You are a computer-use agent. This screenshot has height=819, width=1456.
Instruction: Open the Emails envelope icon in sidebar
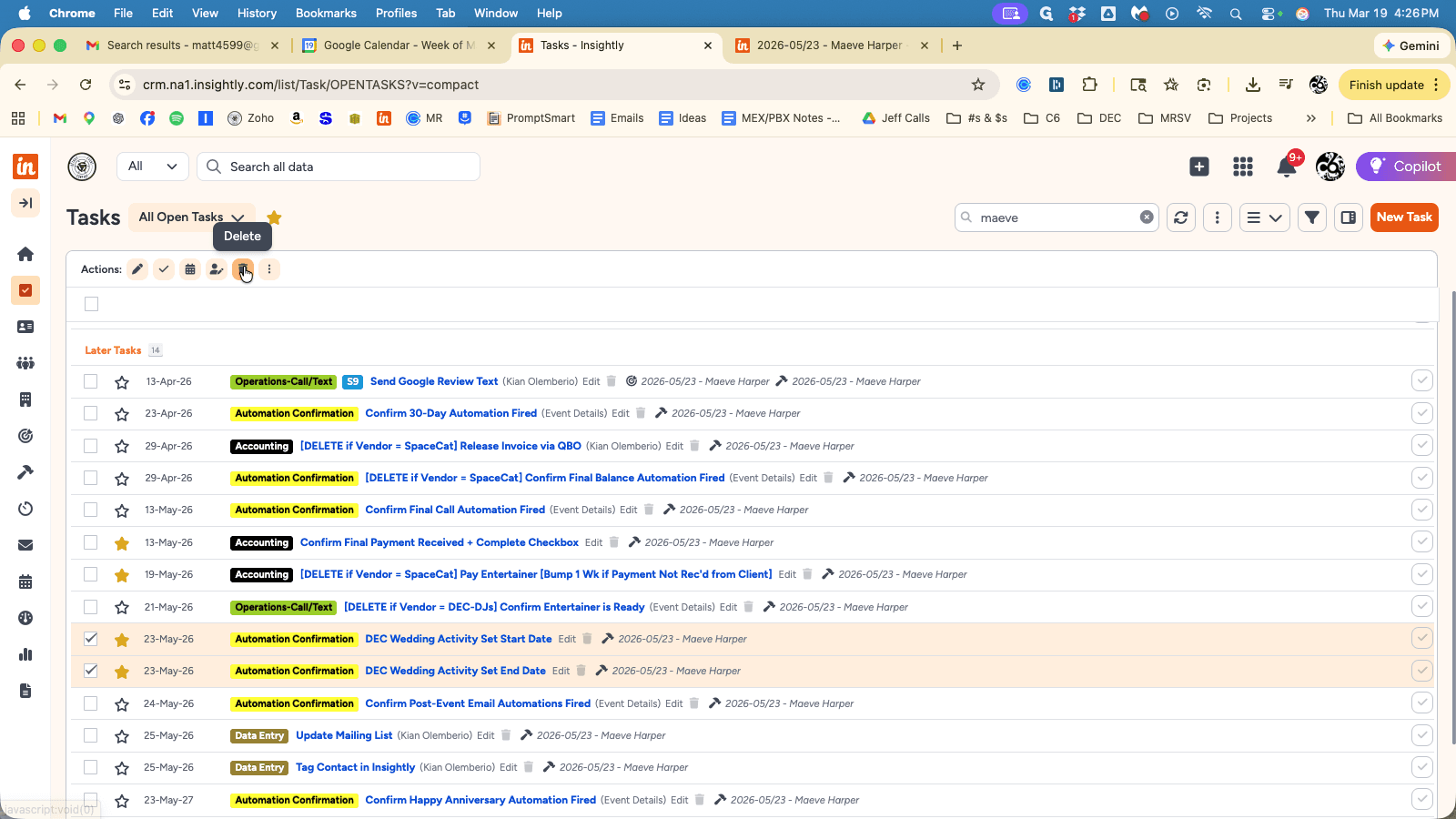pyautogui.click(x=25, y=545)
